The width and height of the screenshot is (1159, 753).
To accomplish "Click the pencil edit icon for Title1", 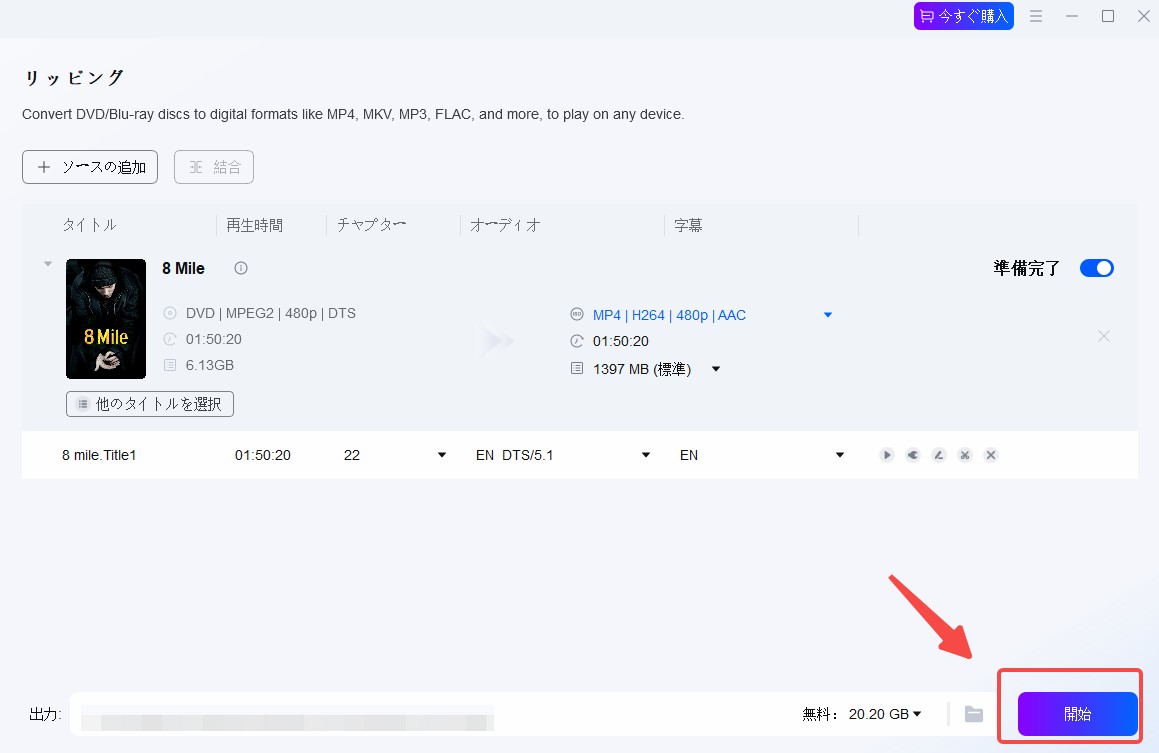I will tap(939, 455).
